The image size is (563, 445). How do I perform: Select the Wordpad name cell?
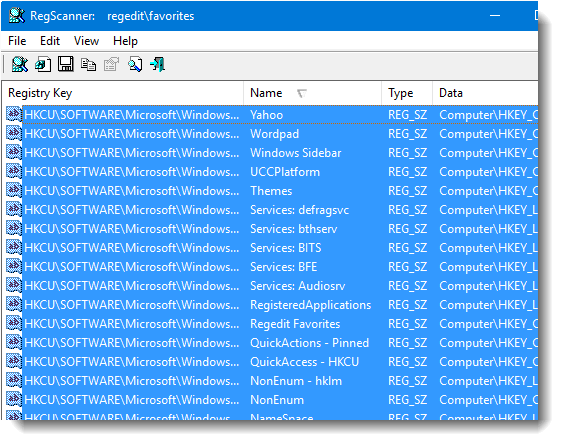(274, 134)
